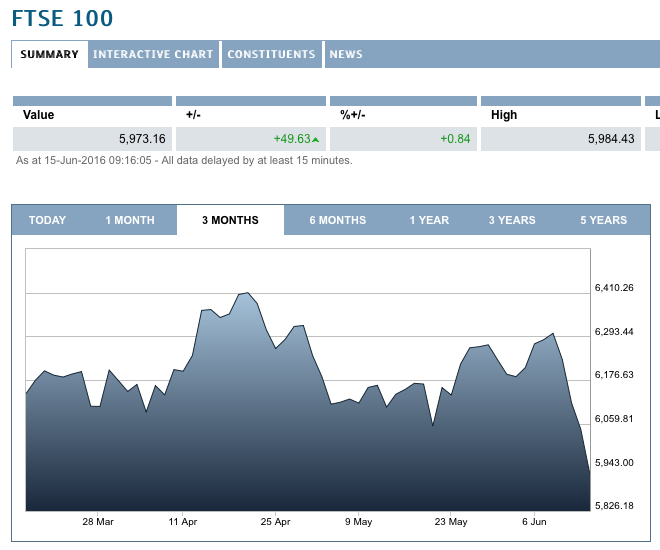
Task: Select the 5 Years chart range
Action: pos(604,220)
